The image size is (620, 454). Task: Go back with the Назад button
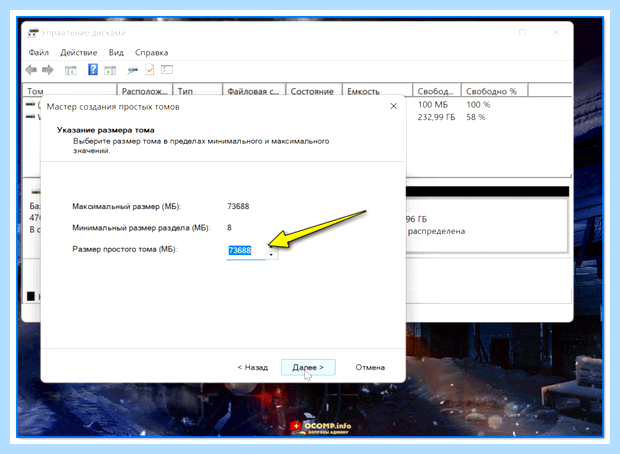coord(253,367)
